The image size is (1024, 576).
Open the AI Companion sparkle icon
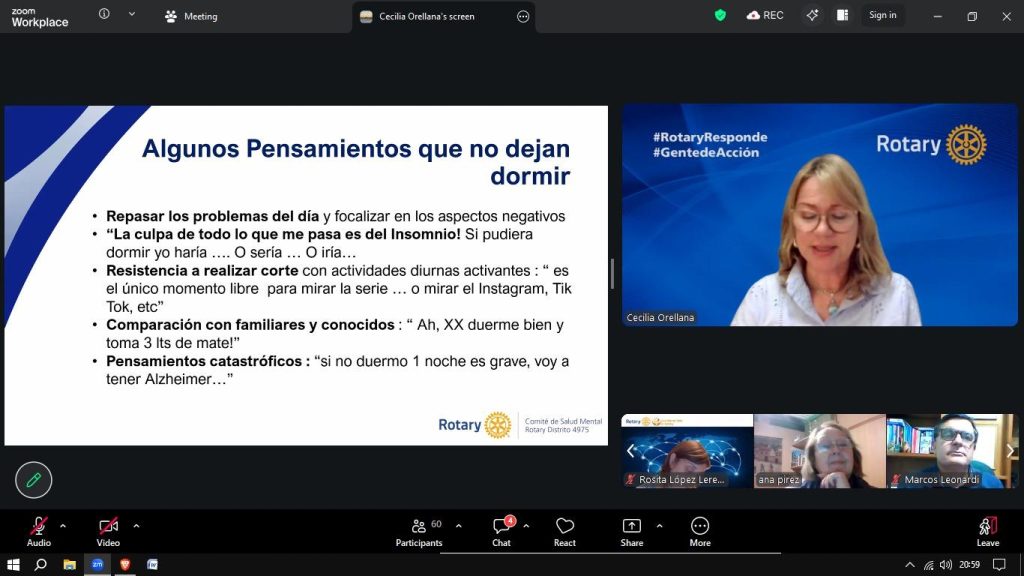812,15
